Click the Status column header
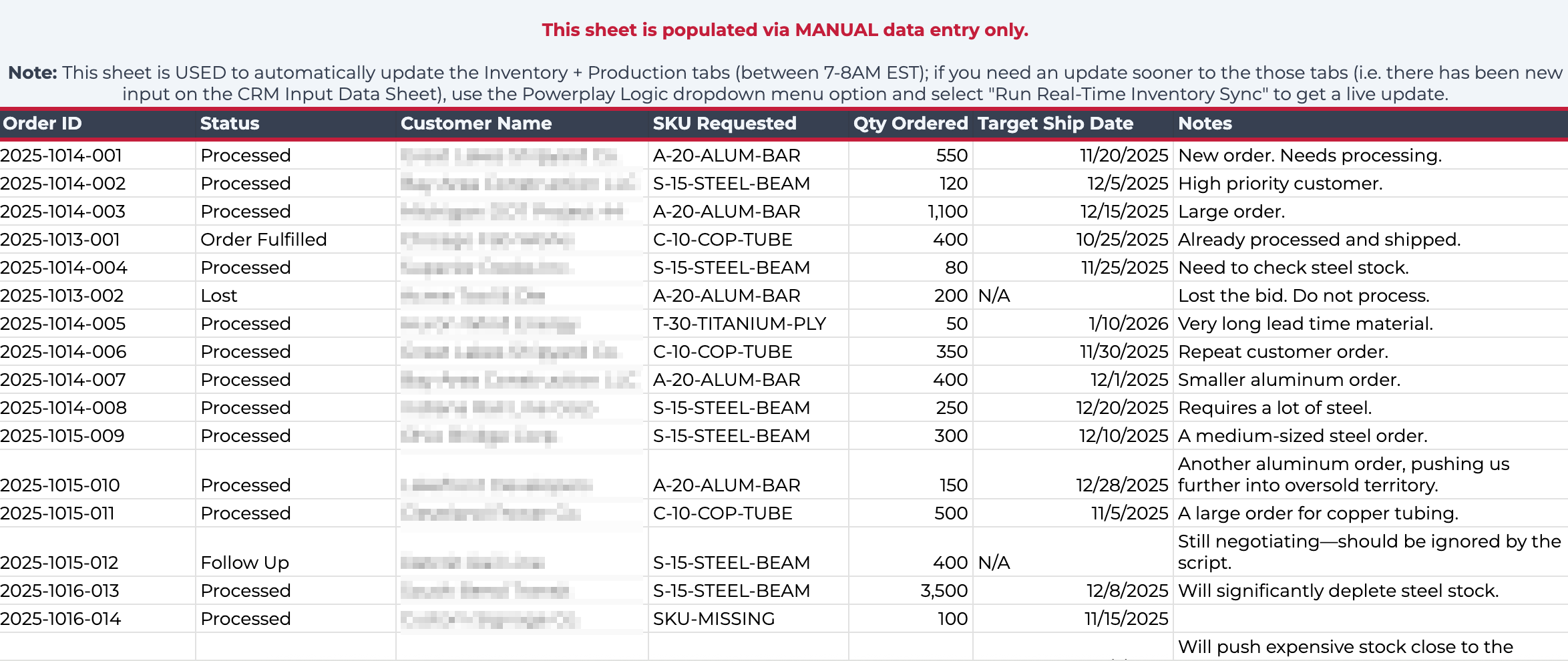 click(296, 124)
